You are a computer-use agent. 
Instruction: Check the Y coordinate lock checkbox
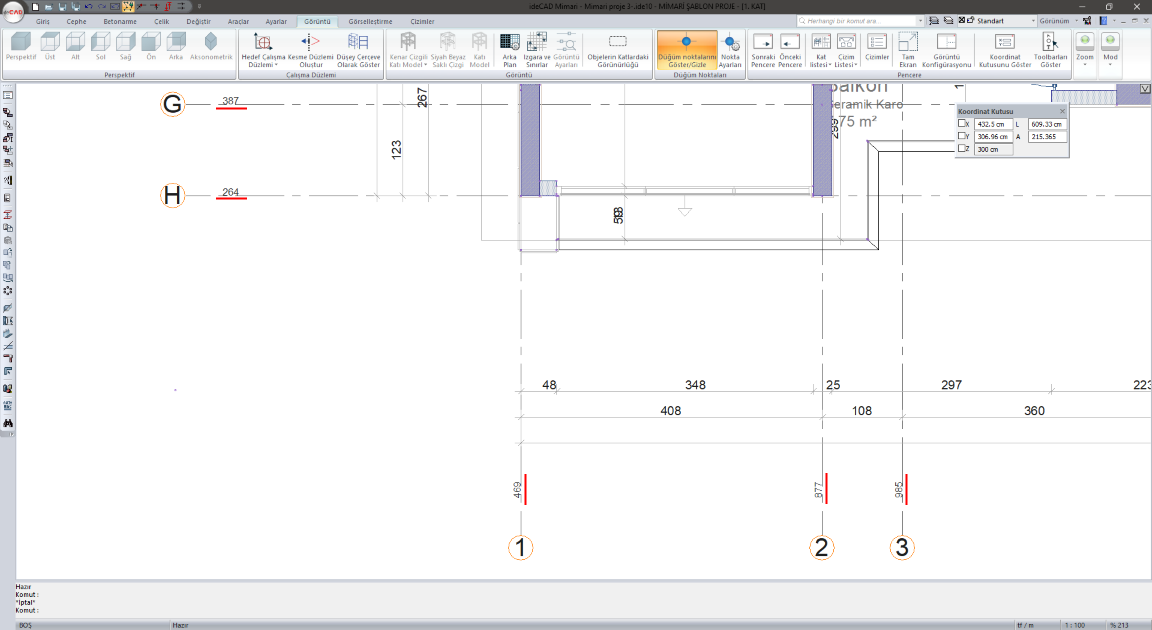pos(963,136)
